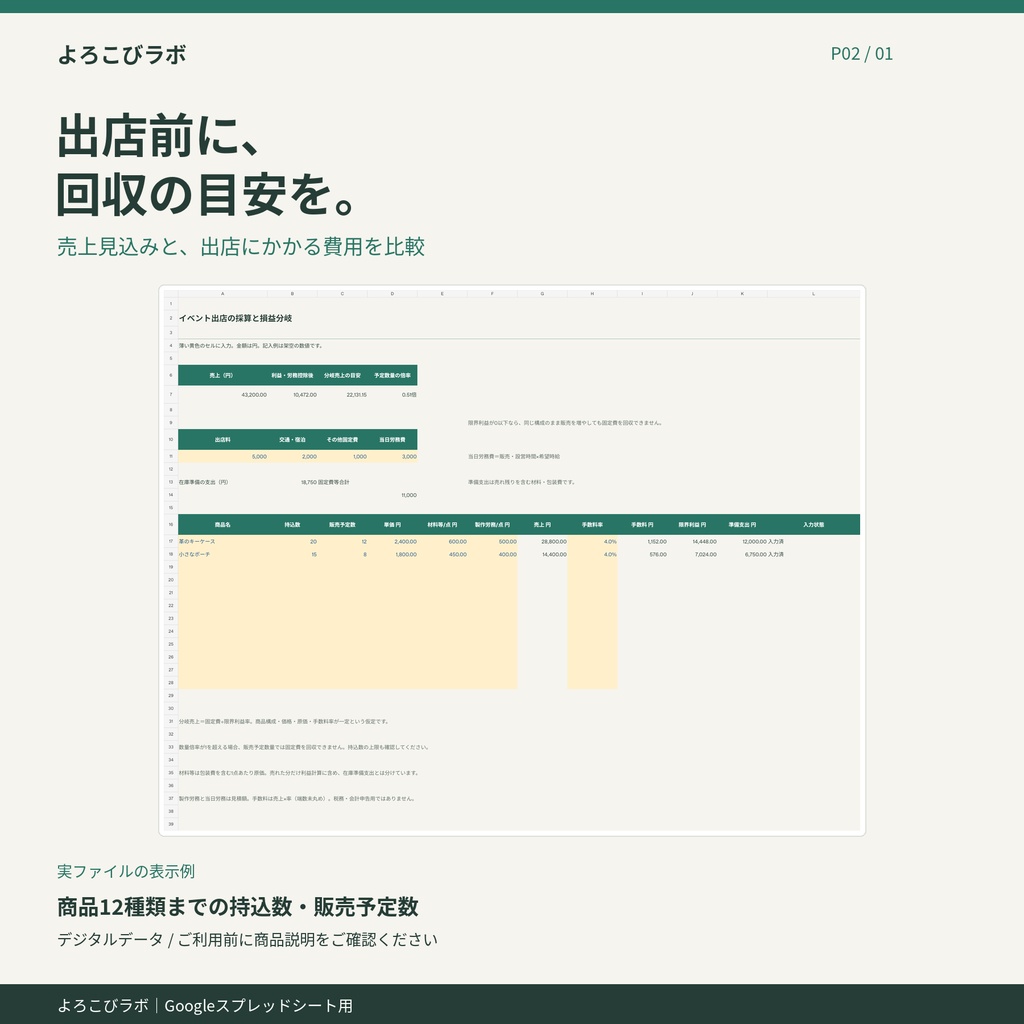Screen dimensions: 1024x1024
Task: Select the 商品名 column header
Action: (222, 524)
